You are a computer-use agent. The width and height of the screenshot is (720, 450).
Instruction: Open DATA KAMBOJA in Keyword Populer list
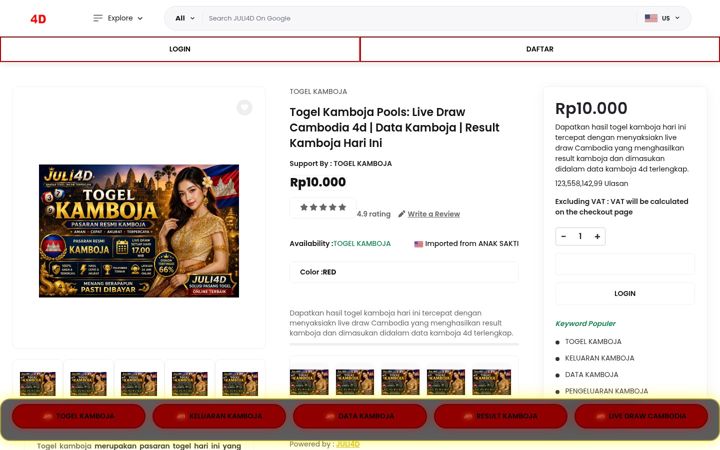click(591, 375)
